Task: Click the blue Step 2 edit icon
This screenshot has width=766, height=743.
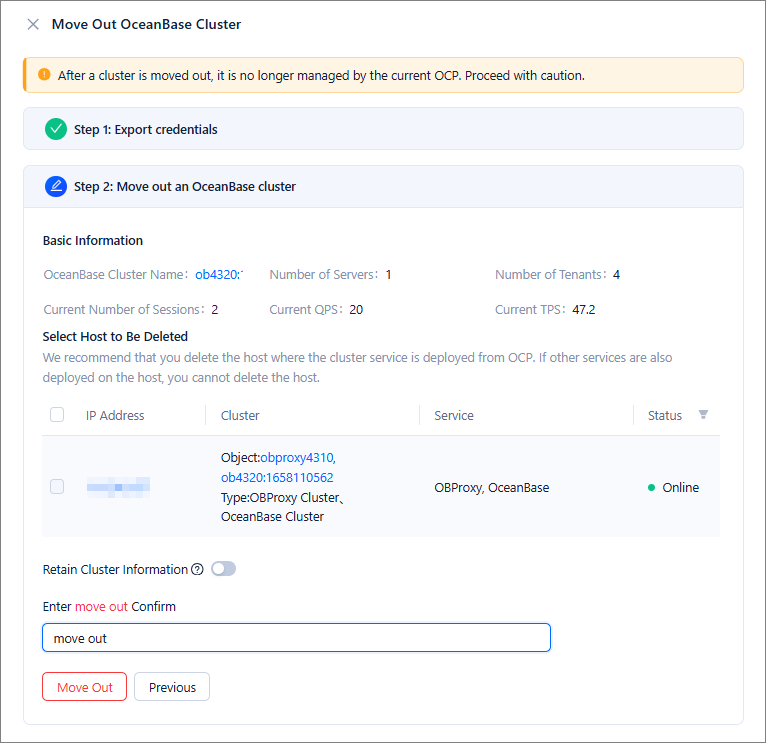Action: coord(56,186)
